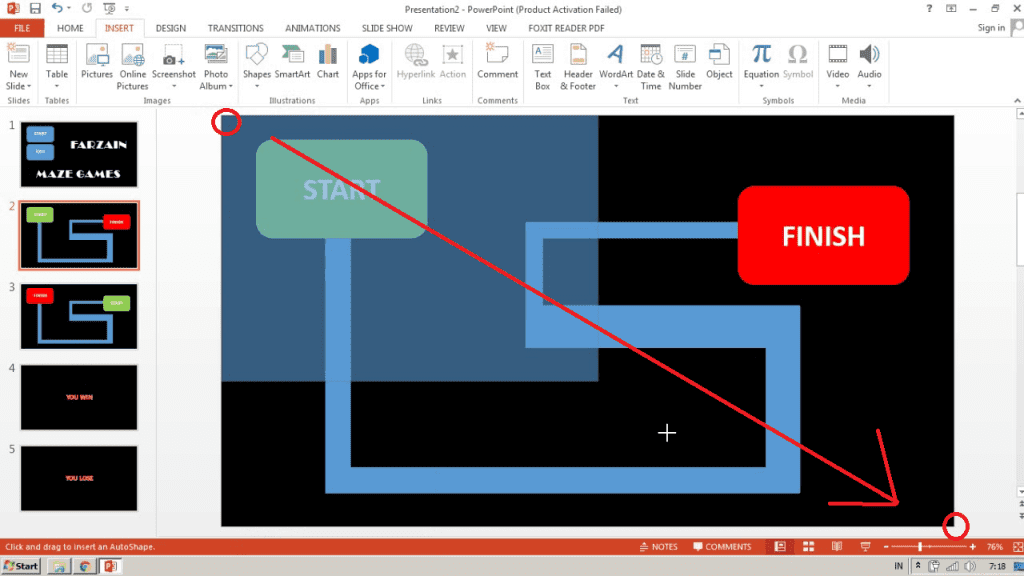Viewport: 1024px width, 576px height.
Task: Toggle the Comments pane in status bar
Action: click(x=720, y=547)
